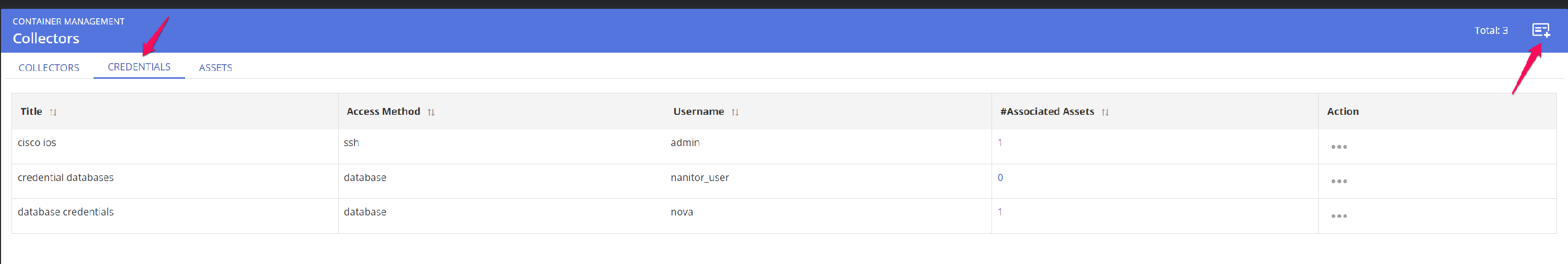Select the Credentials tab
Screen dimensions: 1568x264
tap(139, 67)
